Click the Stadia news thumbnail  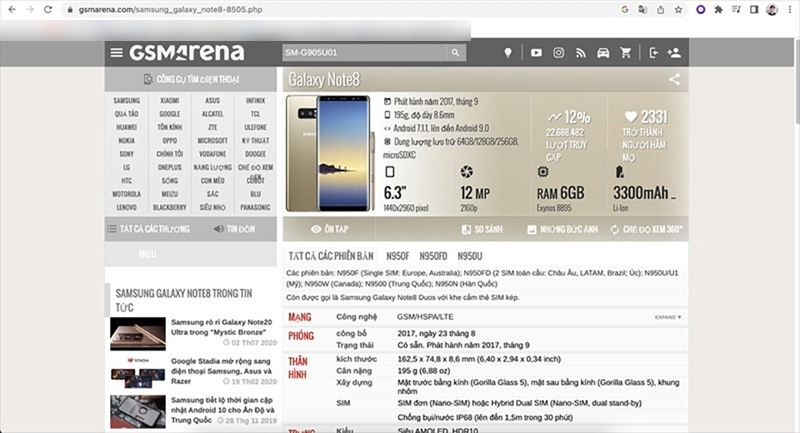point(138,372)
